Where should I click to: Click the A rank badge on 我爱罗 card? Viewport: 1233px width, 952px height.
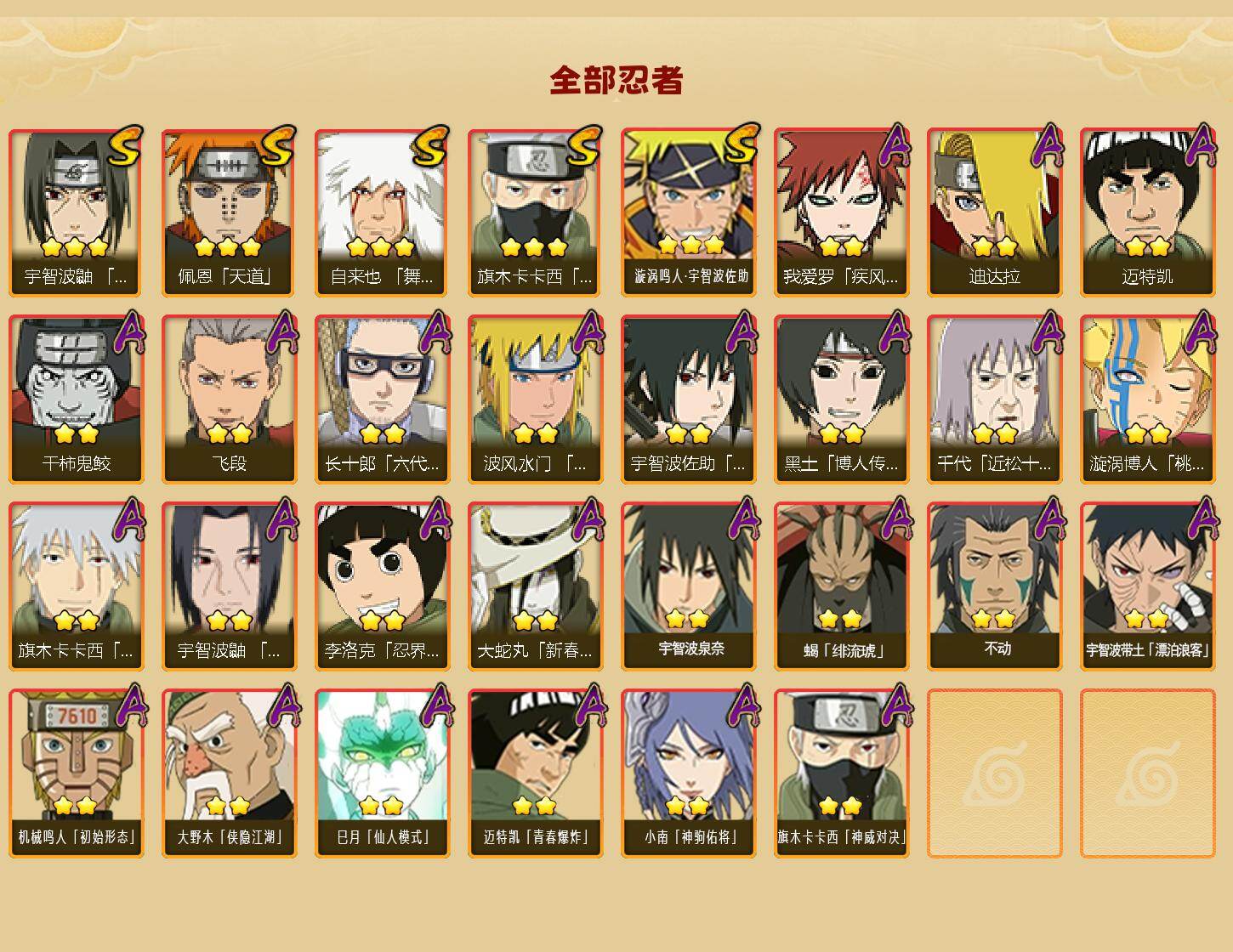tap(894, 146)
